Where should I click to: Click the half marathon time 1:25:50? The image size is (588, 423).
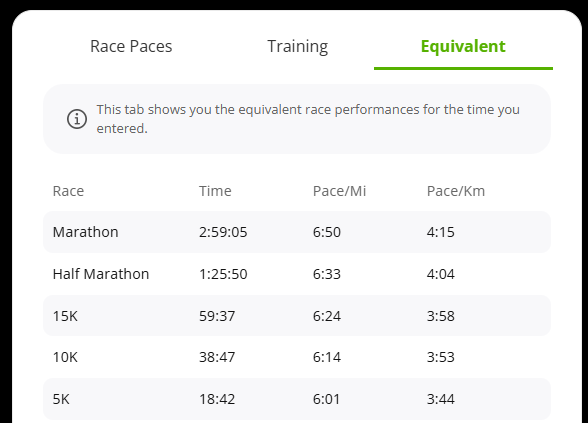223,274
